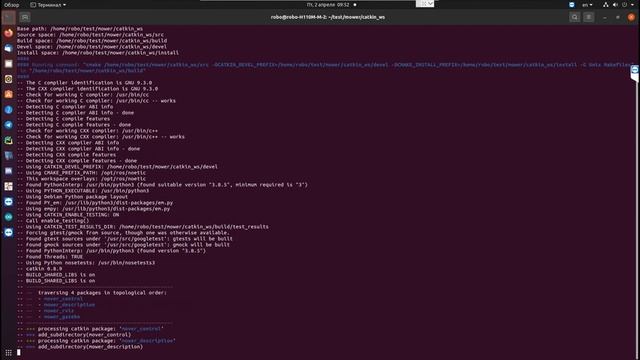Click the terminal window title
This screenshot has height=360, width=640.
[x=328, y=17]
